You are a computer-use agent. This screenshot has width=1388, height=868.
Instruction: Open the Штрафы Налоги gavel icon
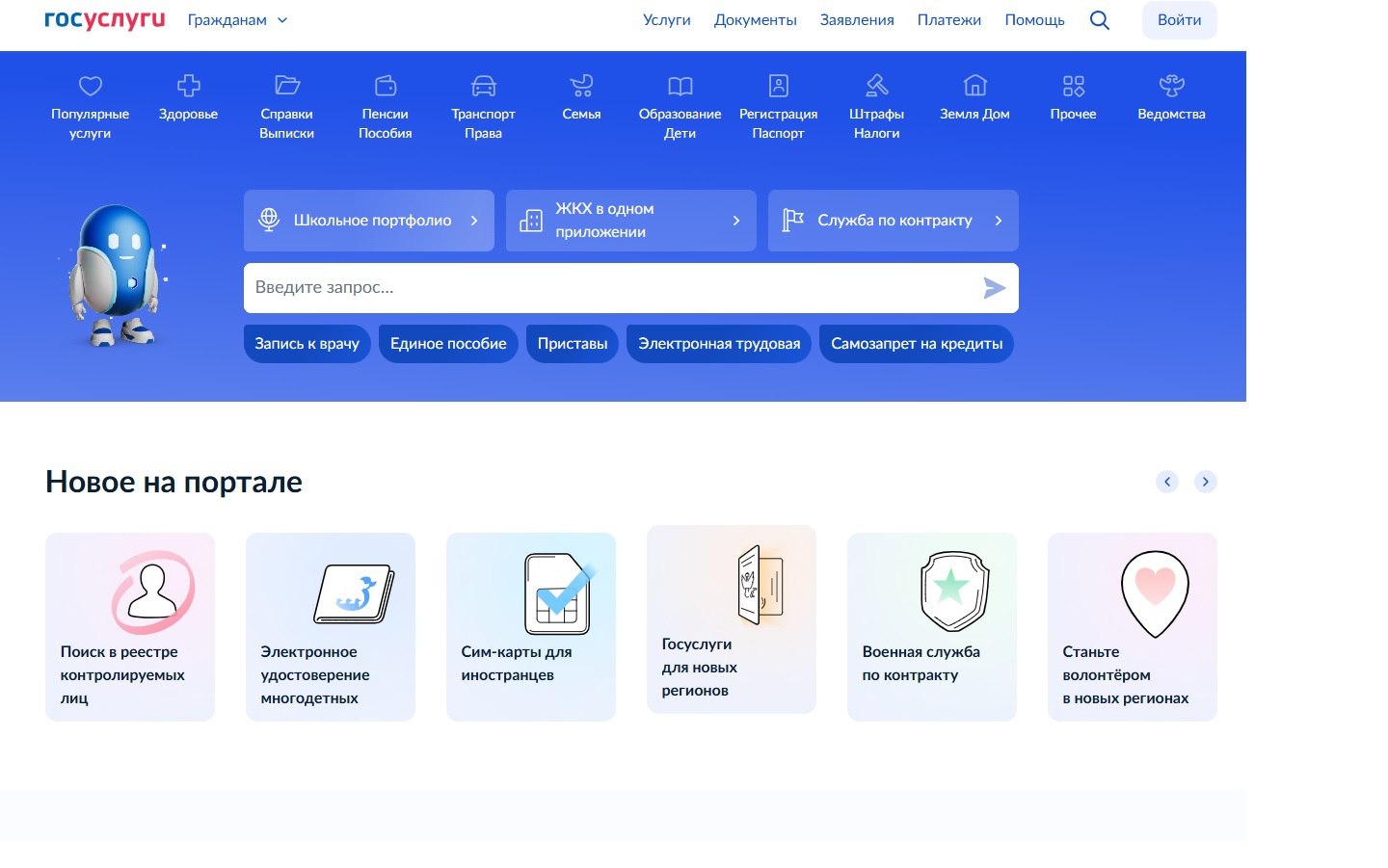[877, 86]
